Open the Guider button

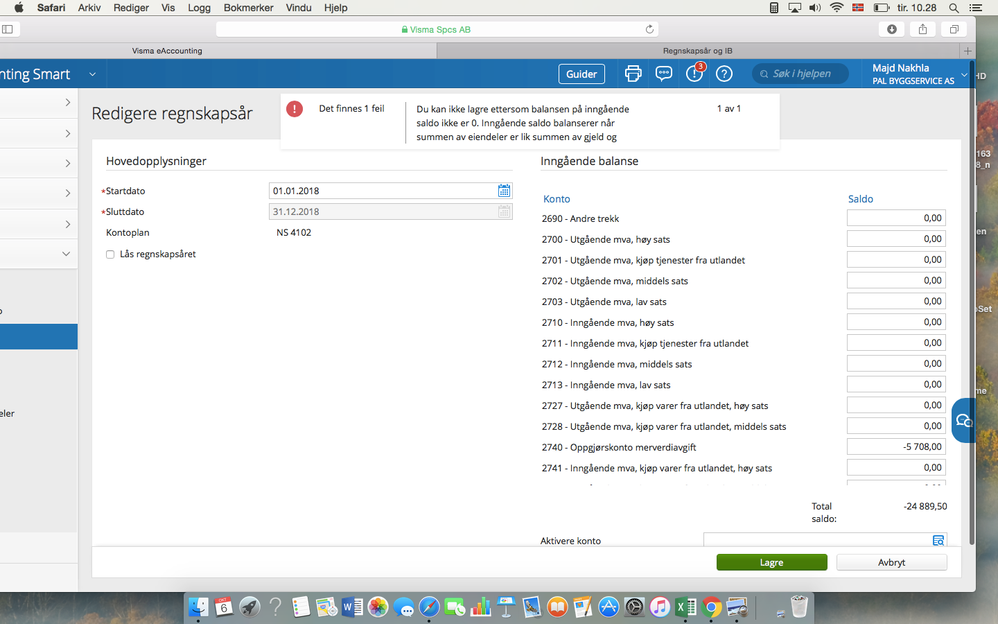[x=581, y=74]
